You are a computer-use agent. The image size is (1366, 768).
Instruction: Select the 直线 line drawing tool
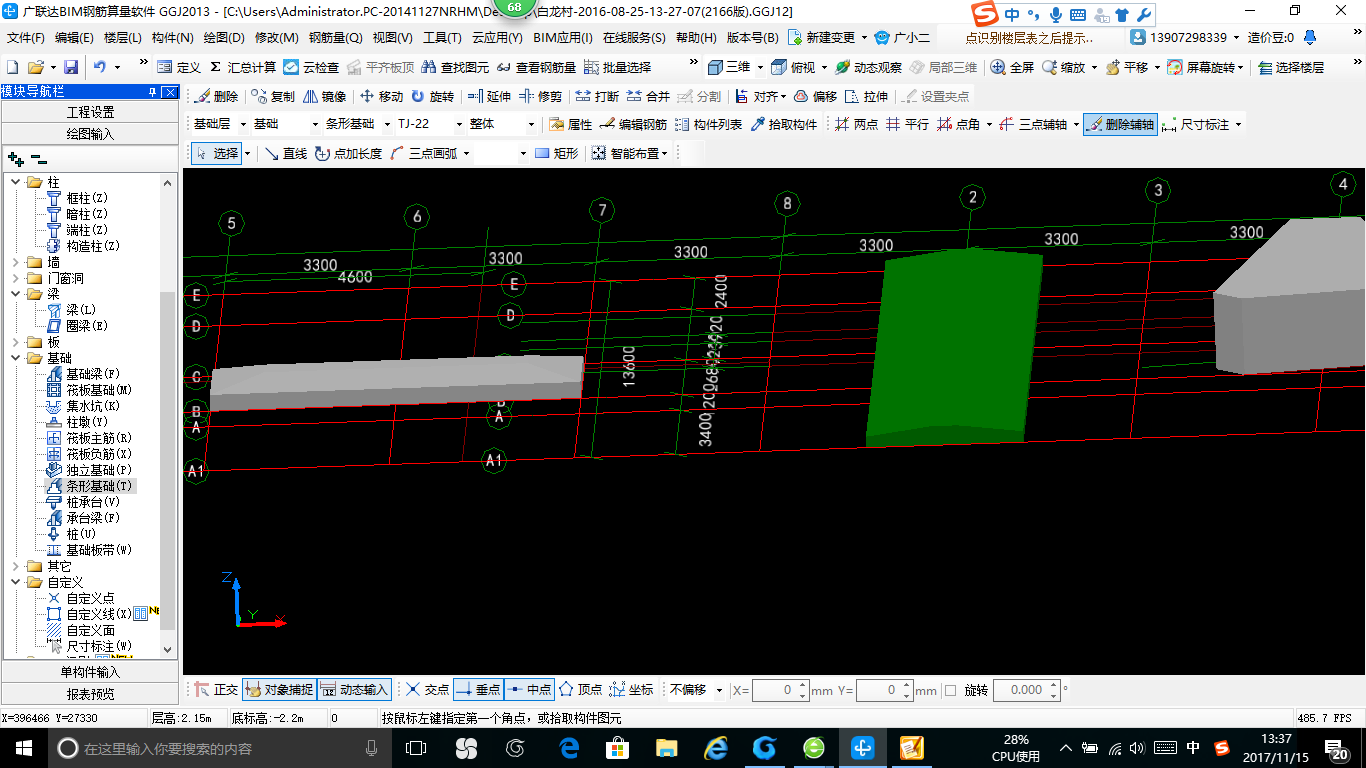pyautogui.click(x=286, y=153)
